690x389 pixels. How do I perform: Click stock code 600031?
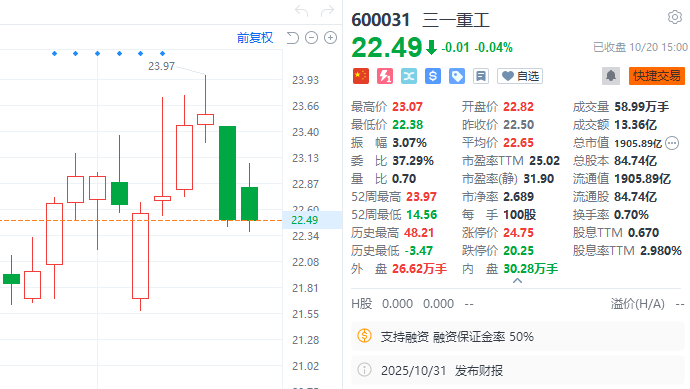tap(381, 20)
